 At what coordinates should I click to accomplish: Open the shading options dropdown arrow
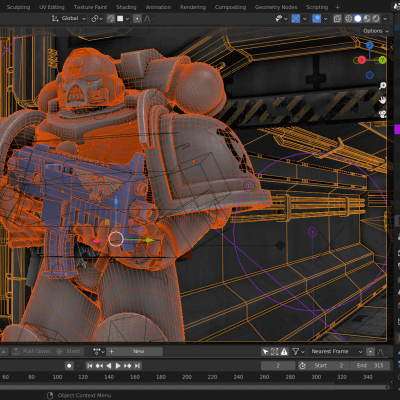tap(385, 19)
